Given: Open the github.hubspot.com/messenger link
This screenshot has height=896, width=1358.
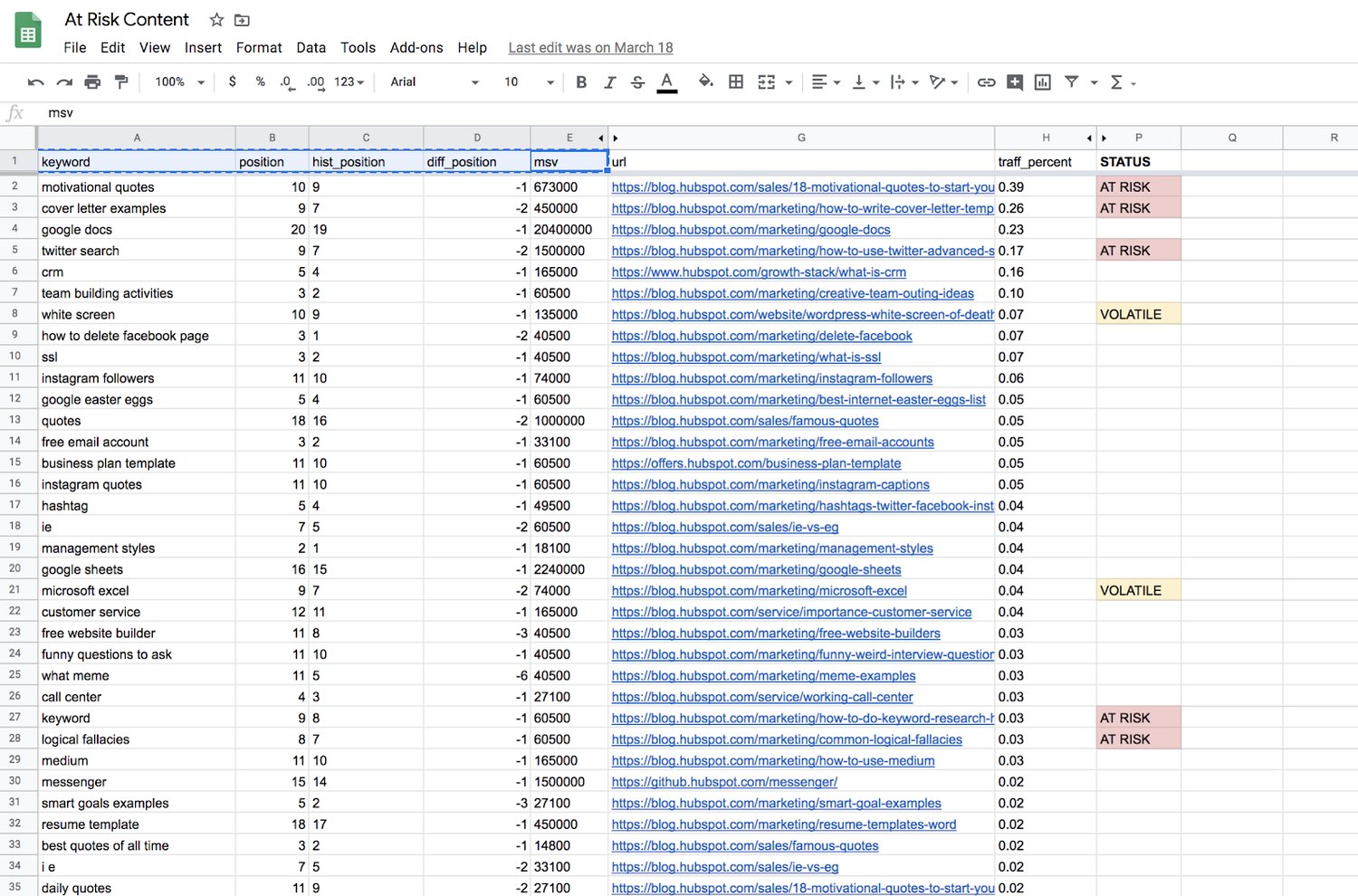Looking at the screenshot, I should (724, 782).
